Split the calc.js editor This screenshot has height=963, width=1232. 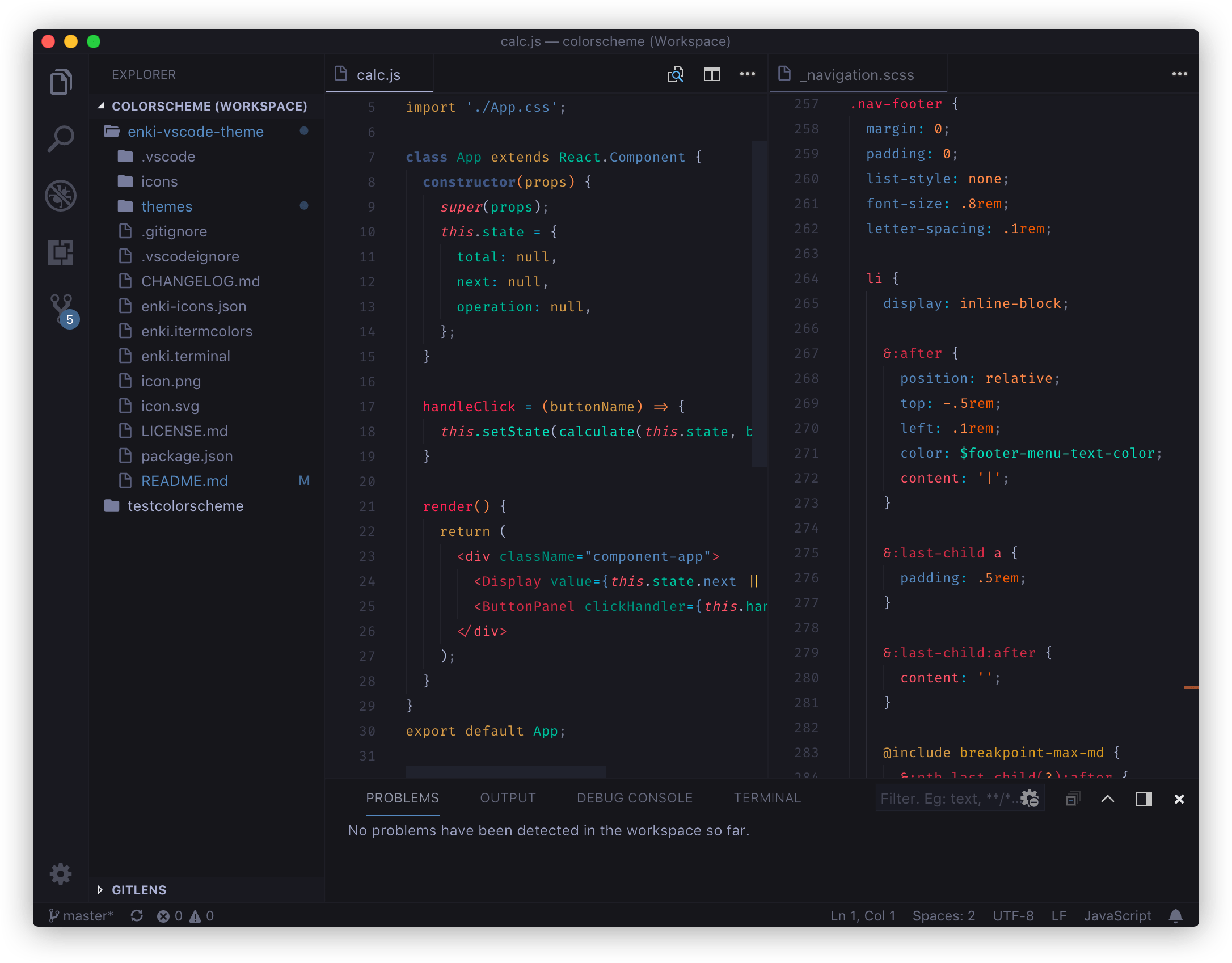tap(711, 74)
